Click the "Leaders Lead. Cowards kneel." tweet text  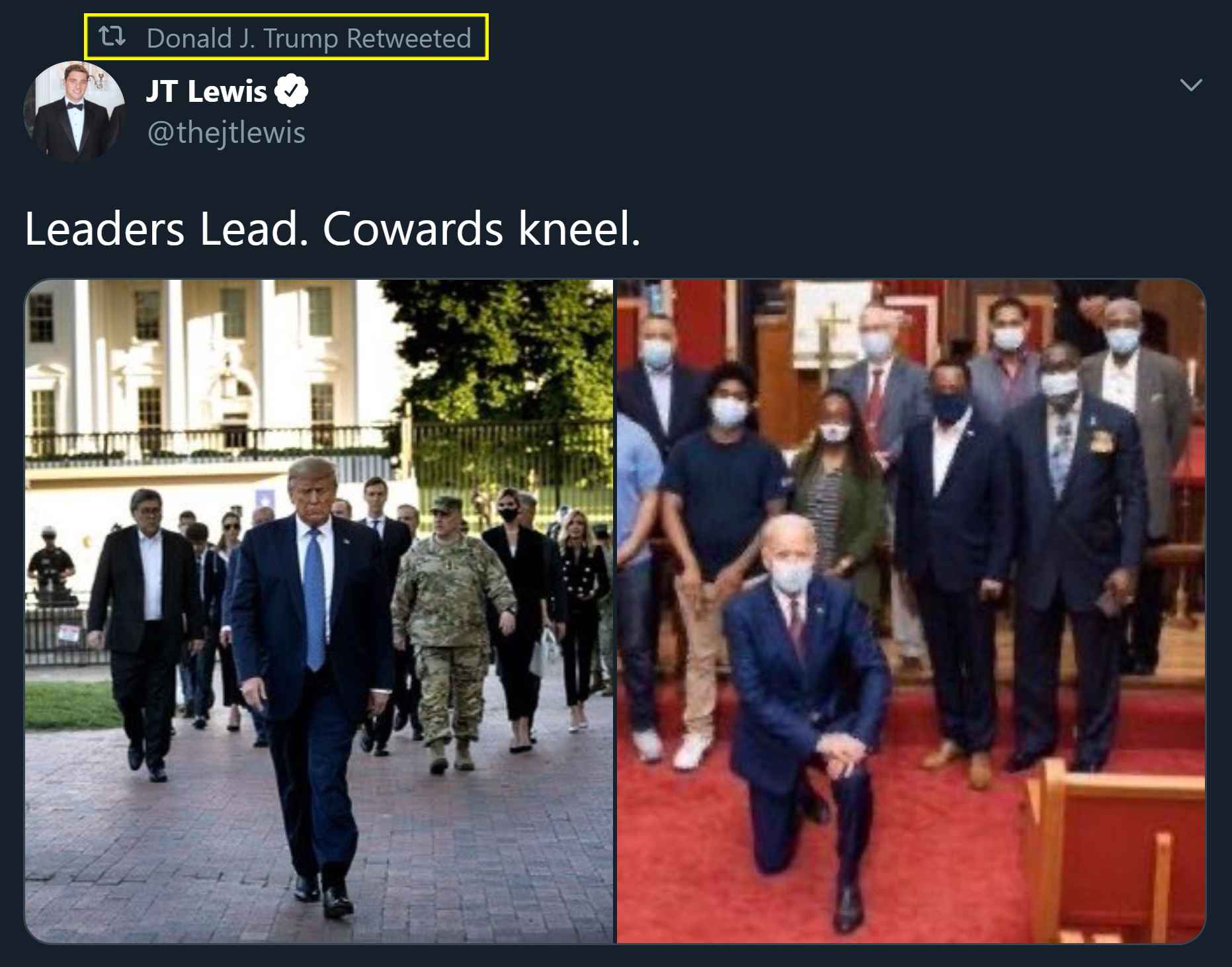333,229
